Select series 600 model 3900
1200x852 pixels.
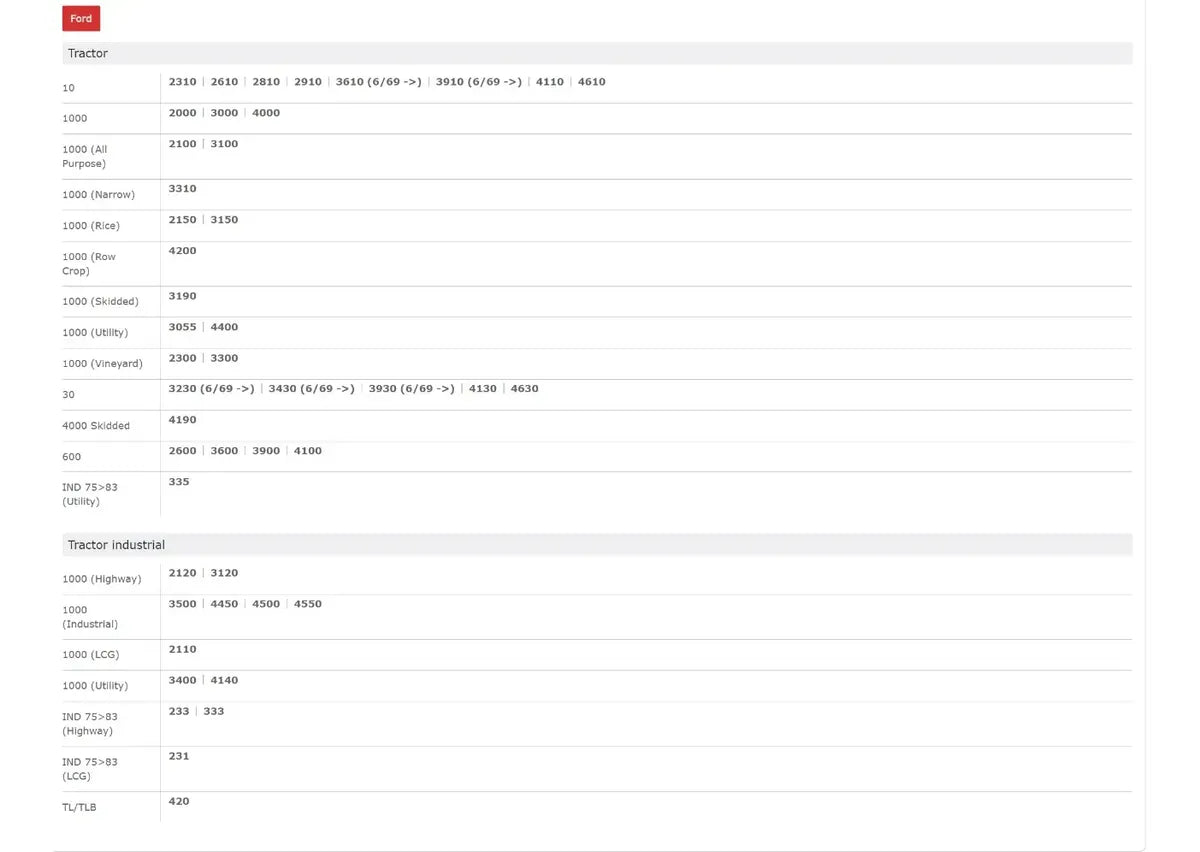(267, 451)
